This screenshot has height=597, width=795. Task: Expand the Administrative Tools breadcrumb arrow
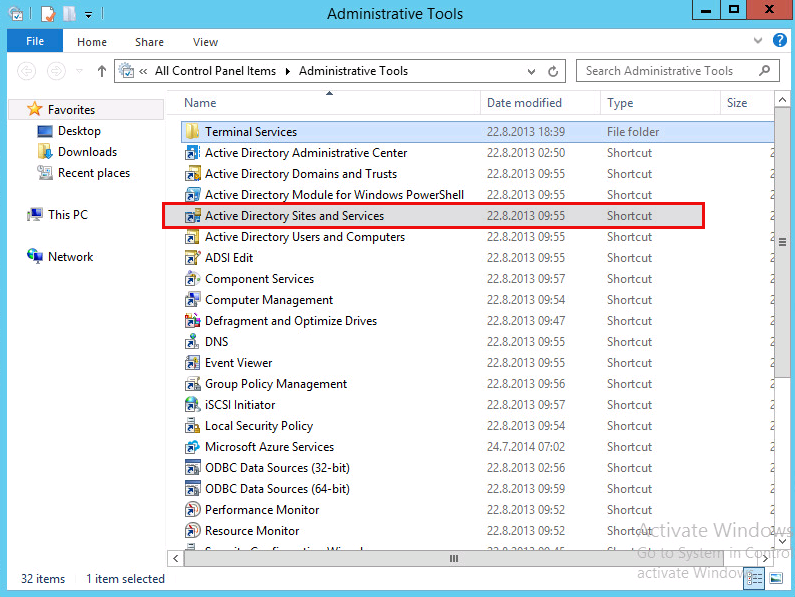pos(287,72)
